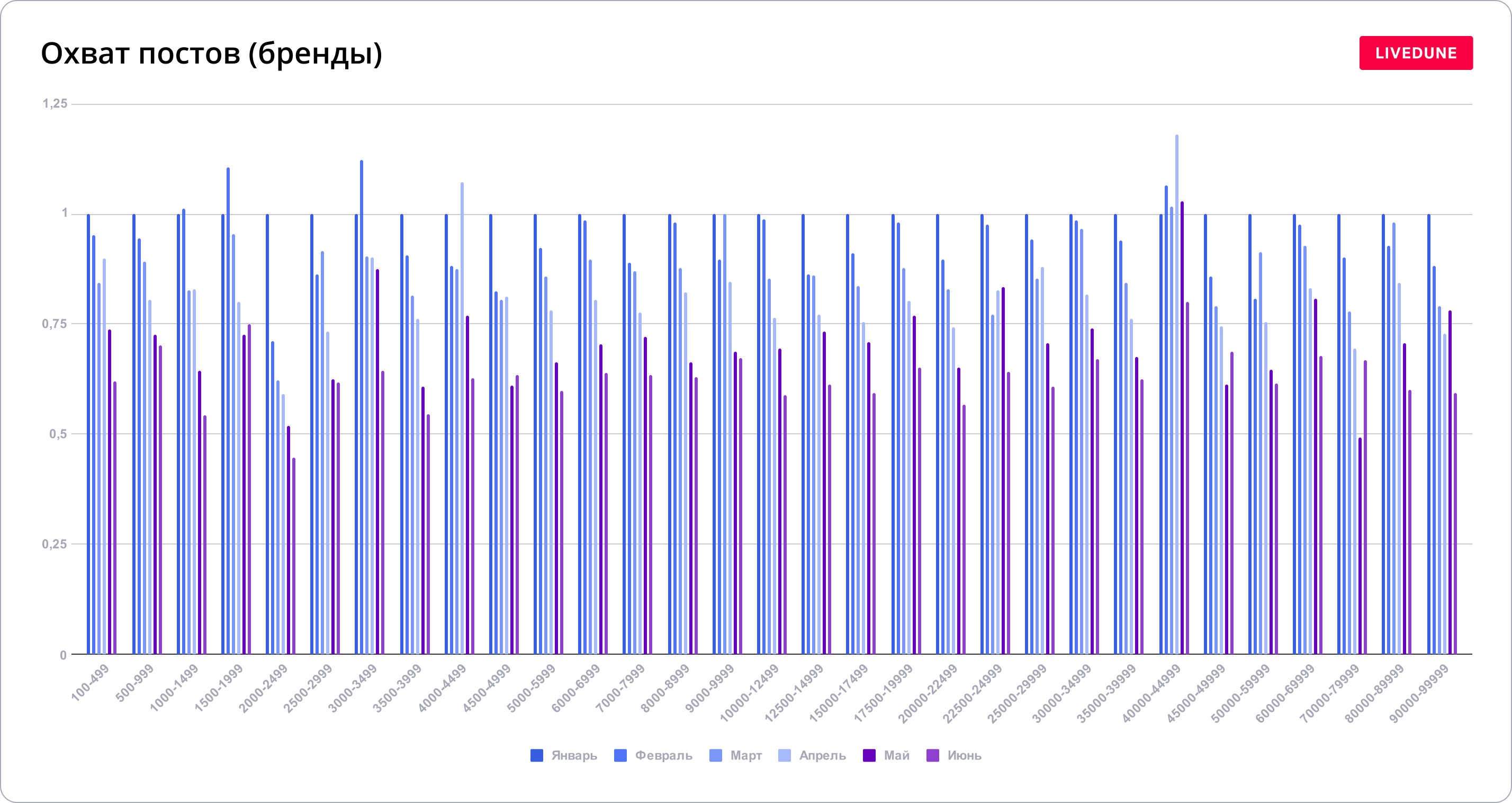Image resolution: width=1512 pixels, height=803 pixels.
Task: Click the Январь legend color swatch
Action: click(x=536, y=755)
